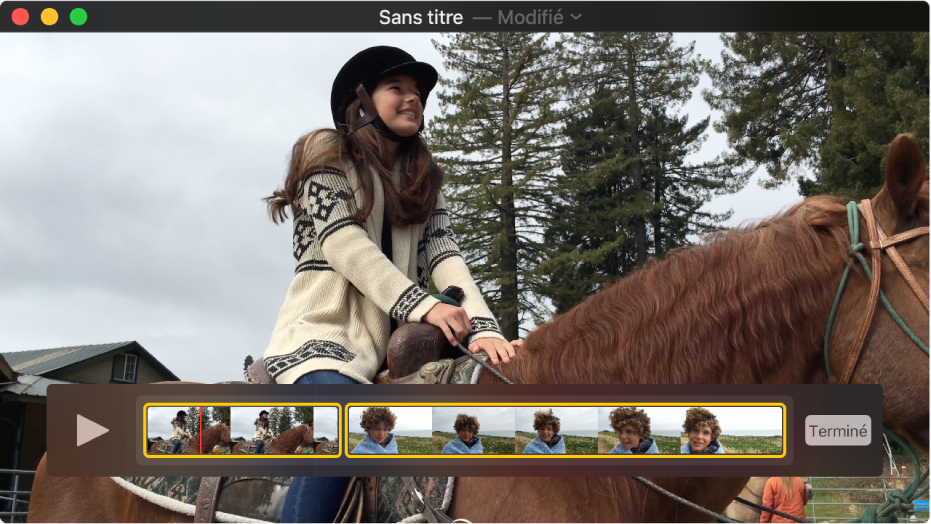Select the curly-haired boy clip in the timeline
Image resolution: width=931 pixels, height=524 pixels.
tap(566, 430)
